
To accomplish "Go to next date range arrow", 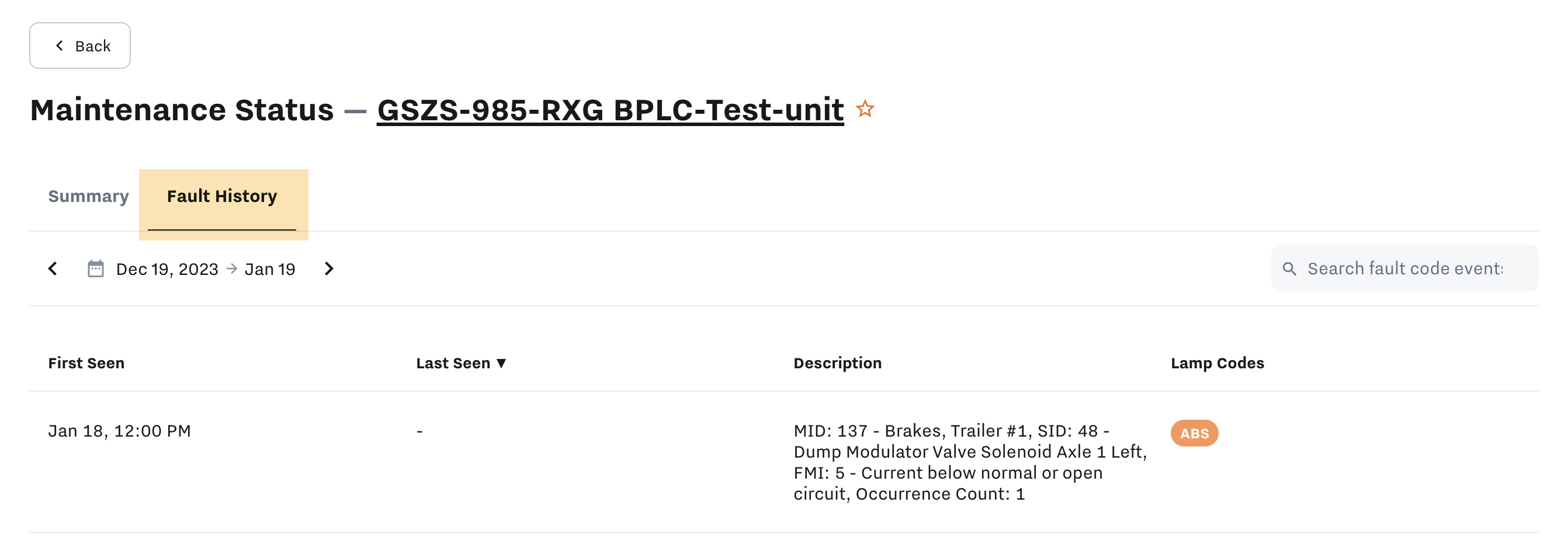I will click(329, 269).
